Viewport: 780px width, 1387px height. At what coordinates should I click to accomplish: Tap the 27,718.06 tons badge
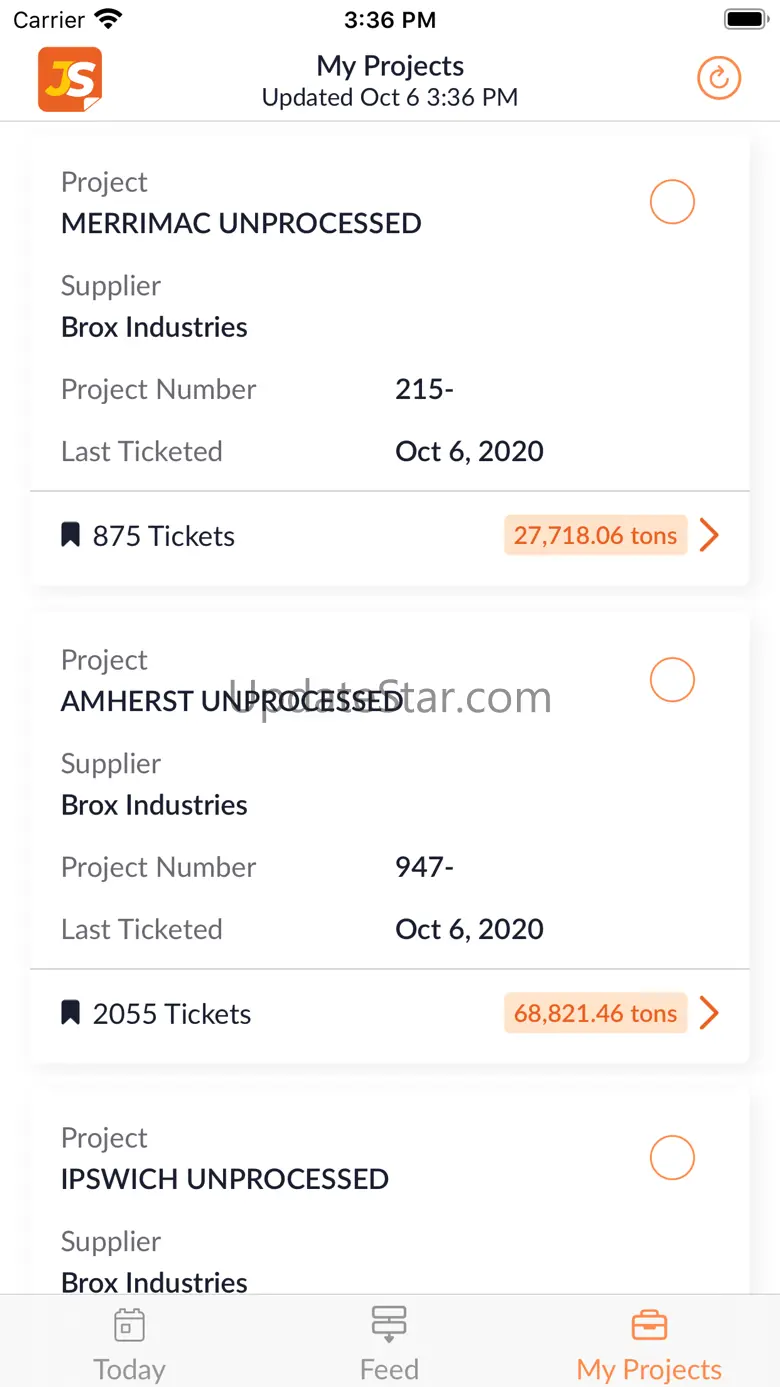click(x=595, y=535)
